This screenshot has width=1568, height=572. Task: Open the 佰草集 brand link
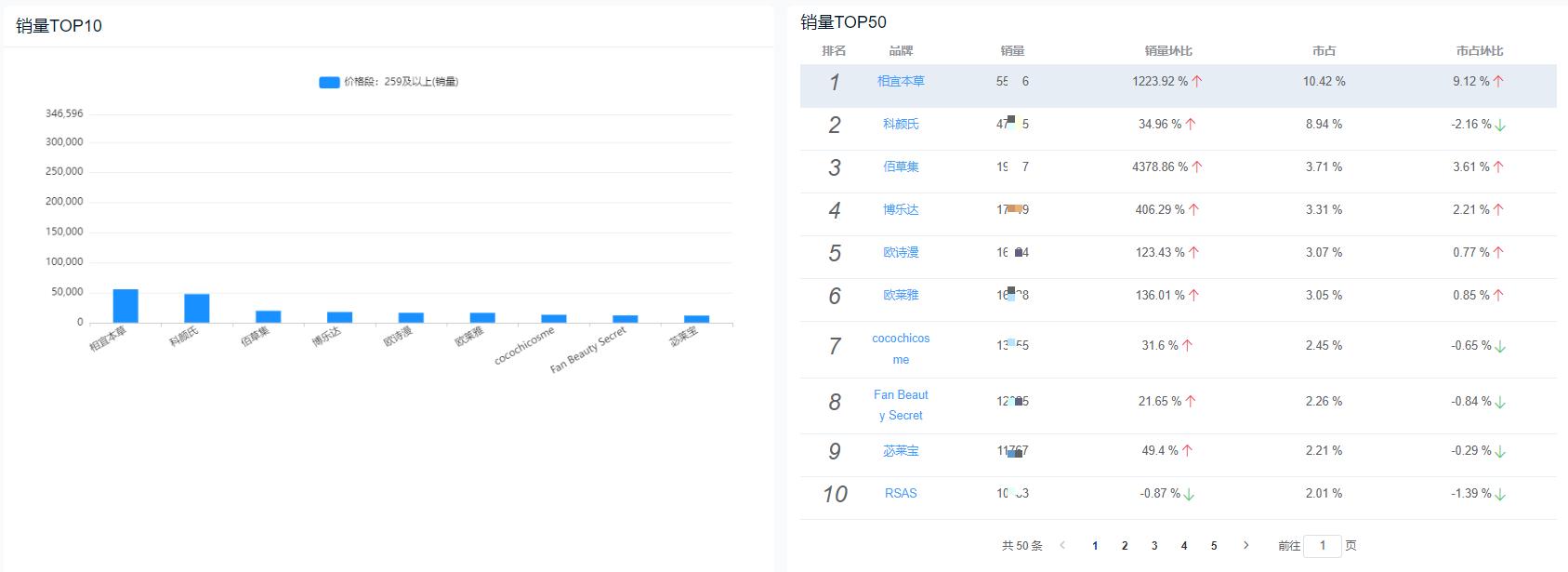pos(901,166)
